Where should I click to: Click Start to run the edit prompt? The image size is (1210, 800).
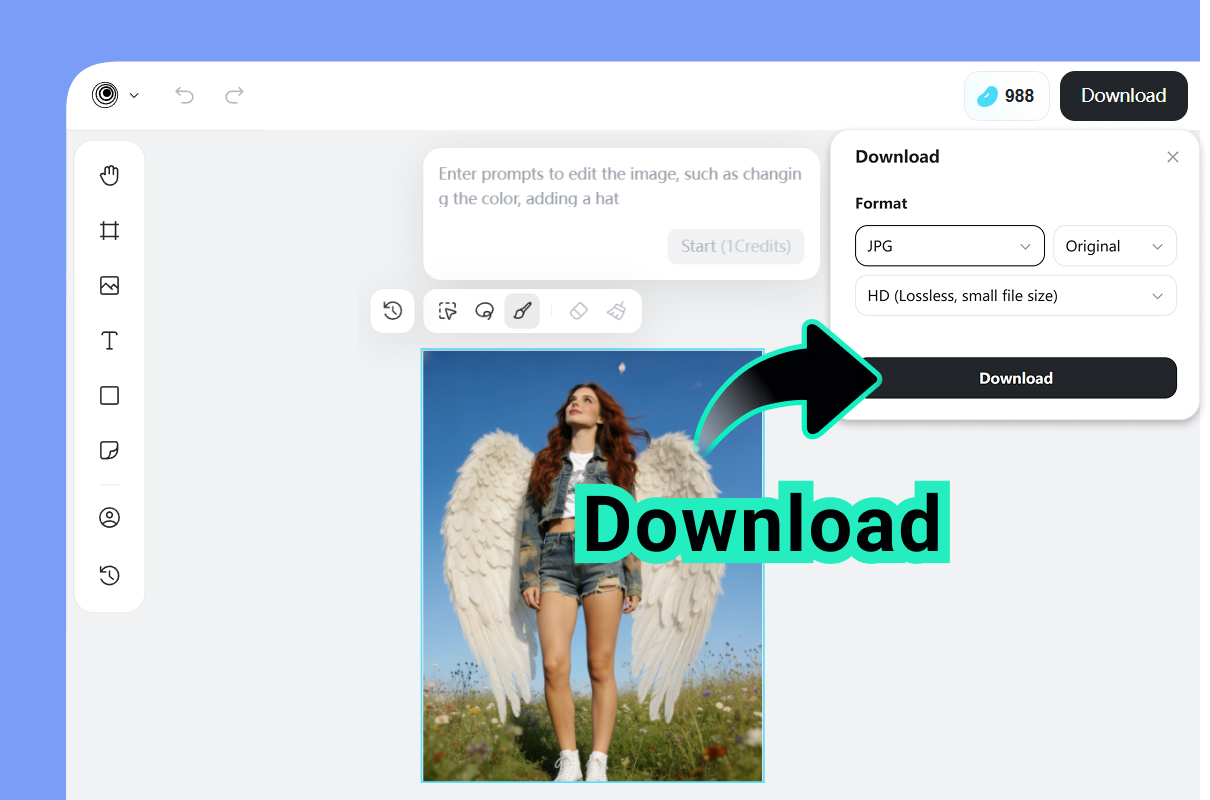coord(736,246)
